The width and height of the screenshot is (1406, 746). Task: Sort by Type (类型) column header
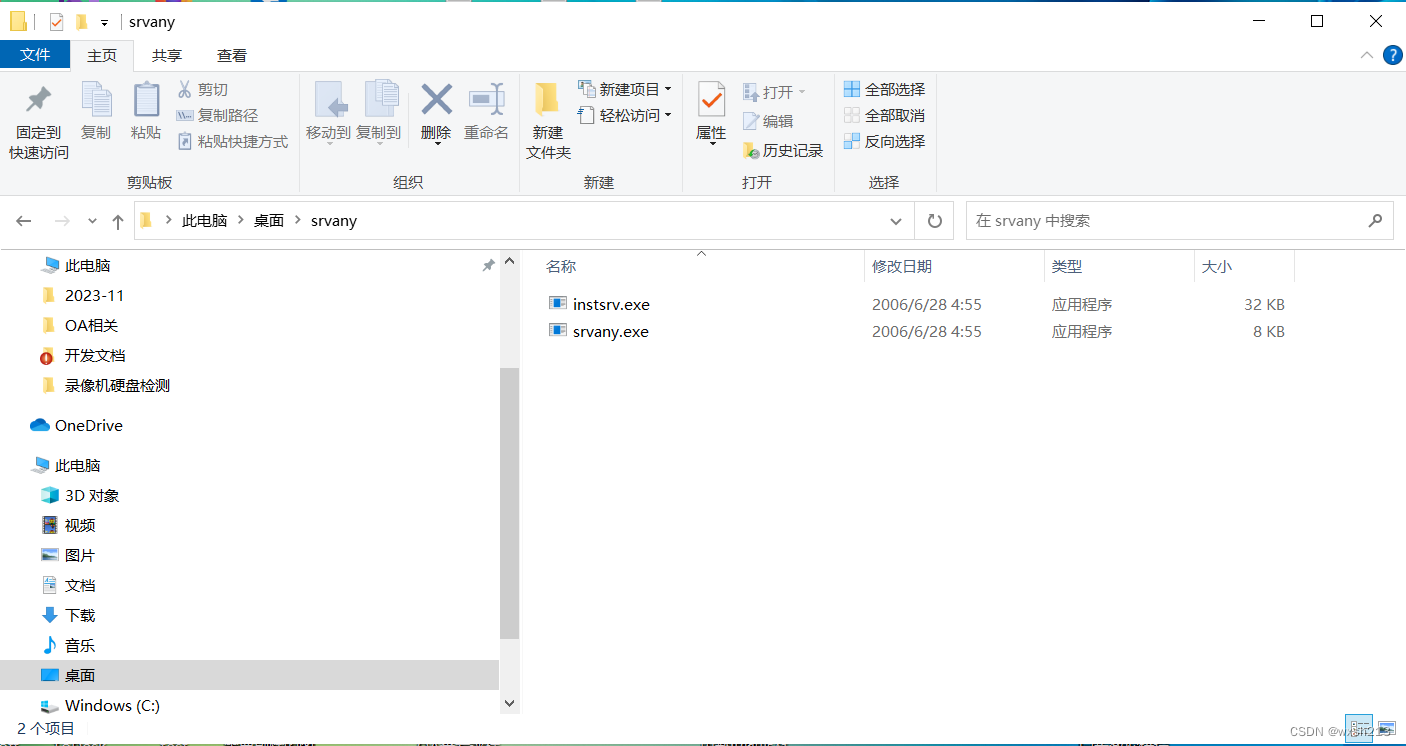tap(1067, 266)
